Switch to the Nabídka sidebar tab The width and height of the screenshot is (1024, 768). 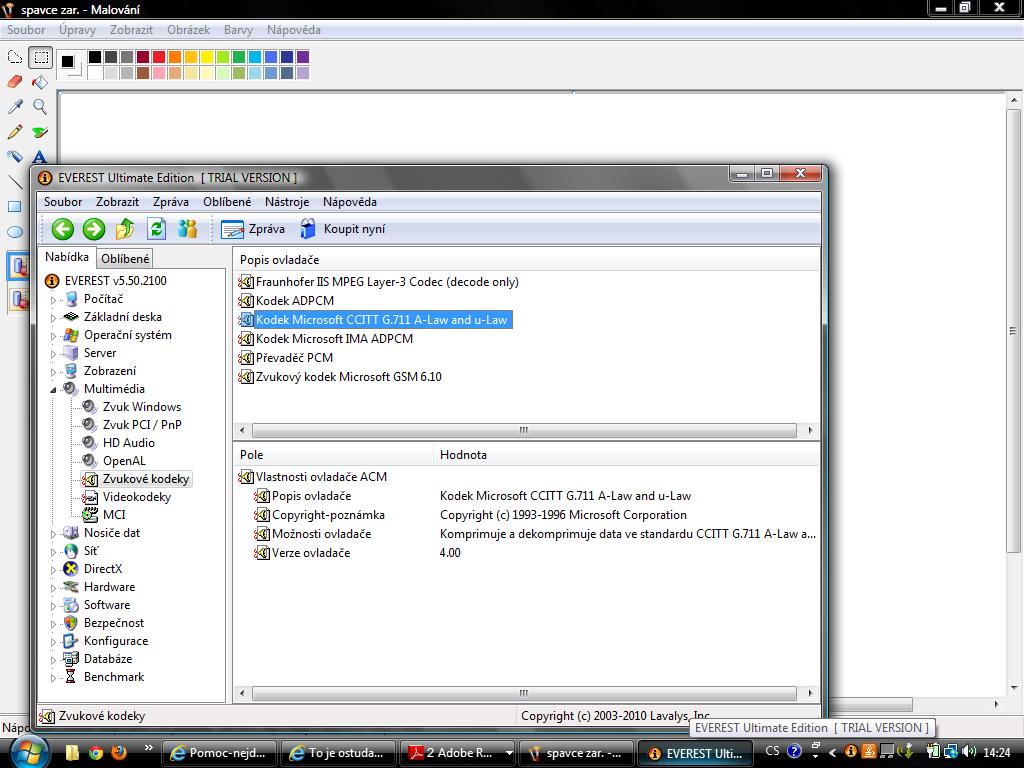pos(67,257)
